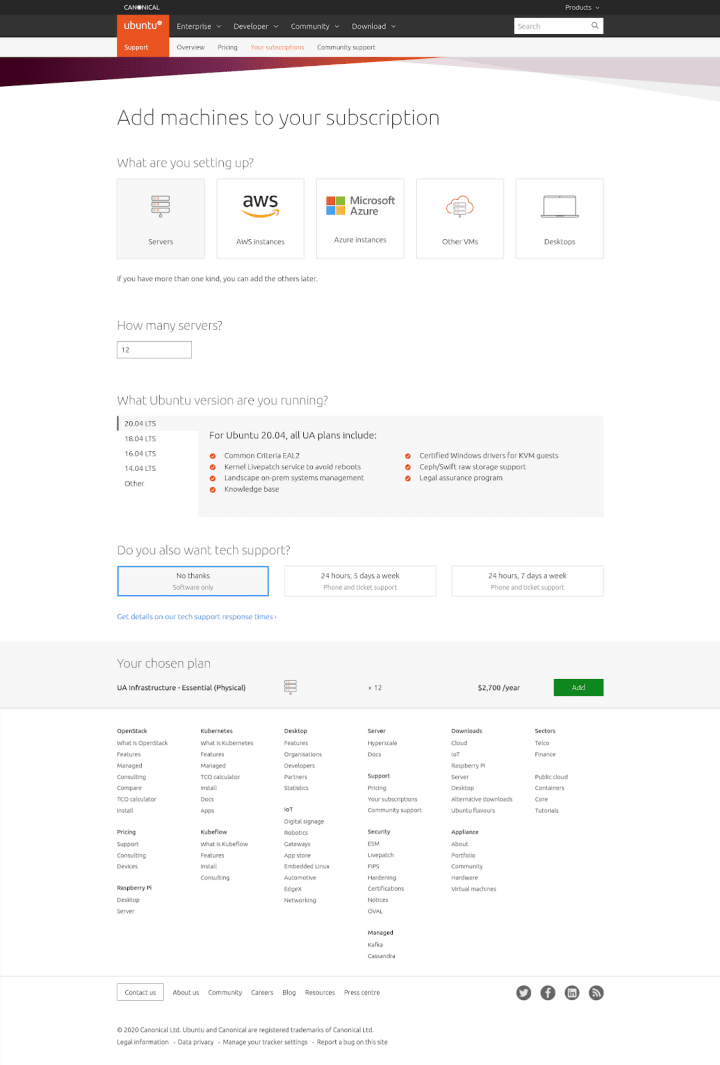Open the Data privacy link

click(196, 1042)
